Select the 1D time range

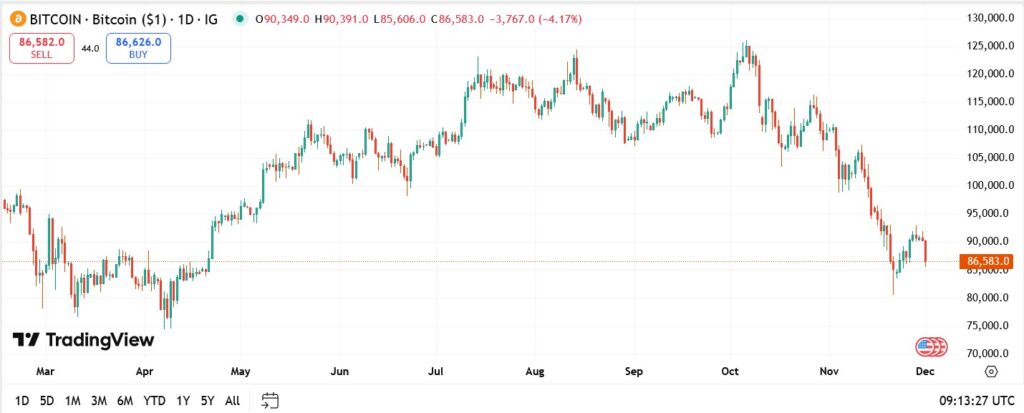(22, 401)
